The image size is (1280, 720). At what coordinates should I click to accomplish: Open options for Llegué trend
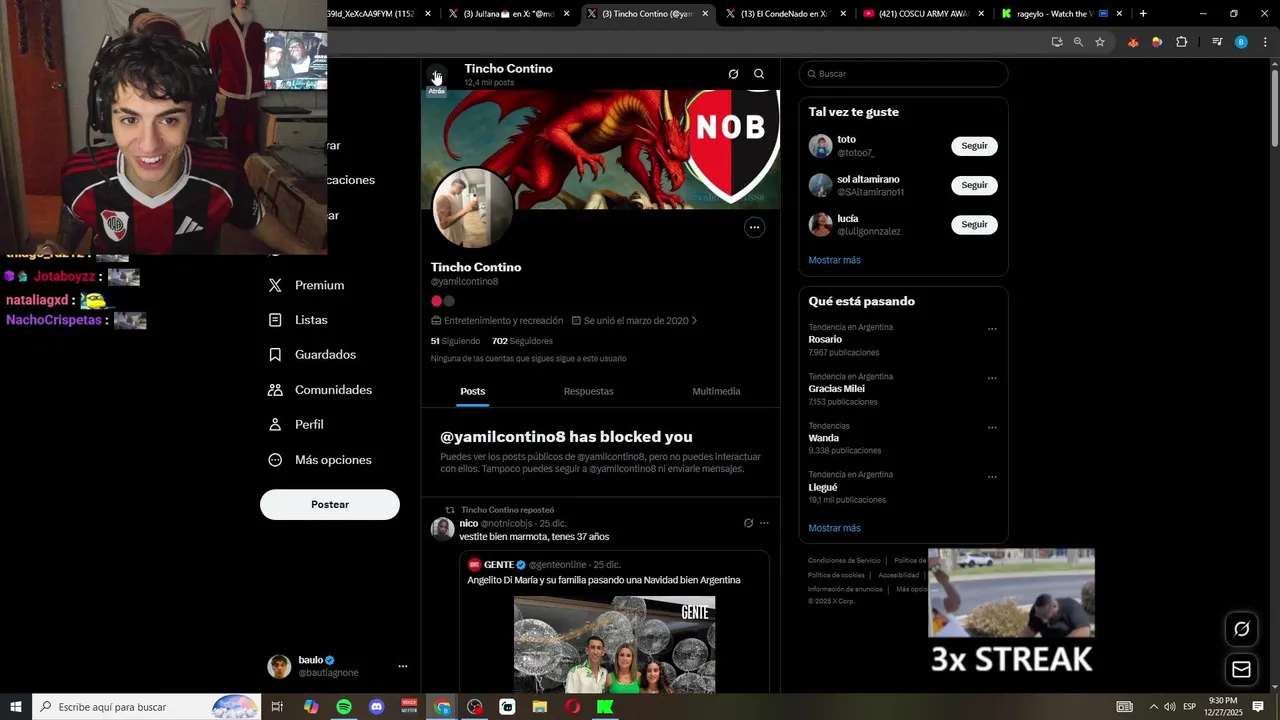(x=992, y=477)
